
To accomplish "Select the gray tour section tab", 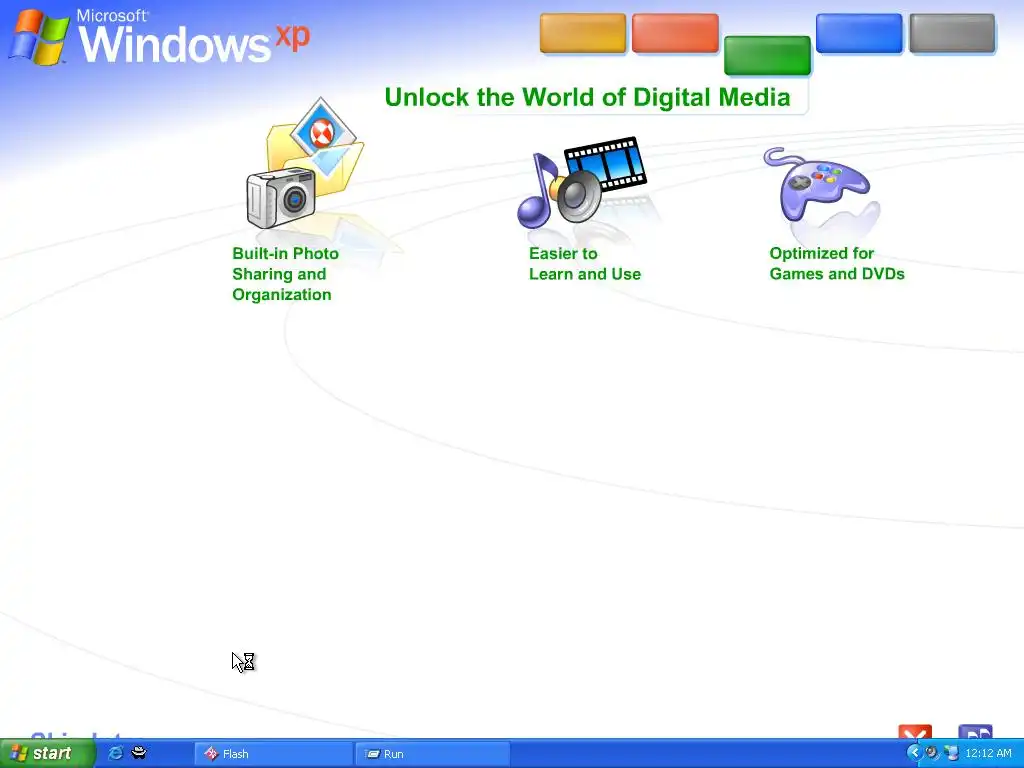I will [x=952, y=33].
